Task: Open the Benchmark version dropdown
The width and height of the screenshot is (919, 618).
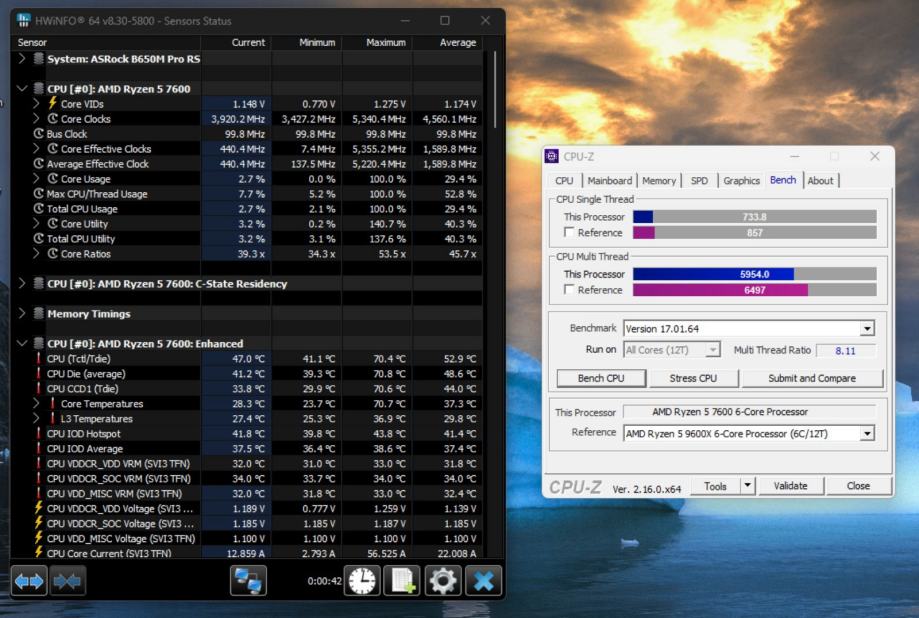Action: click(x=866, y=328)
